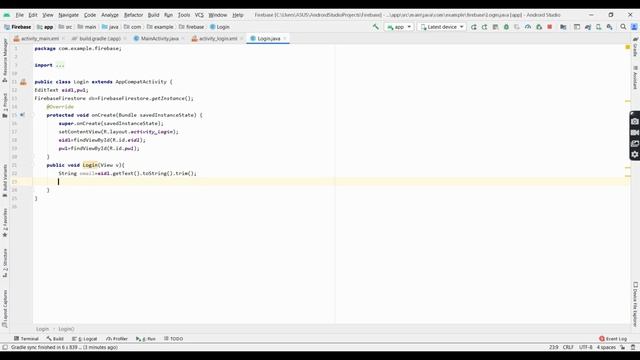Open the Window menu
The image size is (640, 360).
218,15
